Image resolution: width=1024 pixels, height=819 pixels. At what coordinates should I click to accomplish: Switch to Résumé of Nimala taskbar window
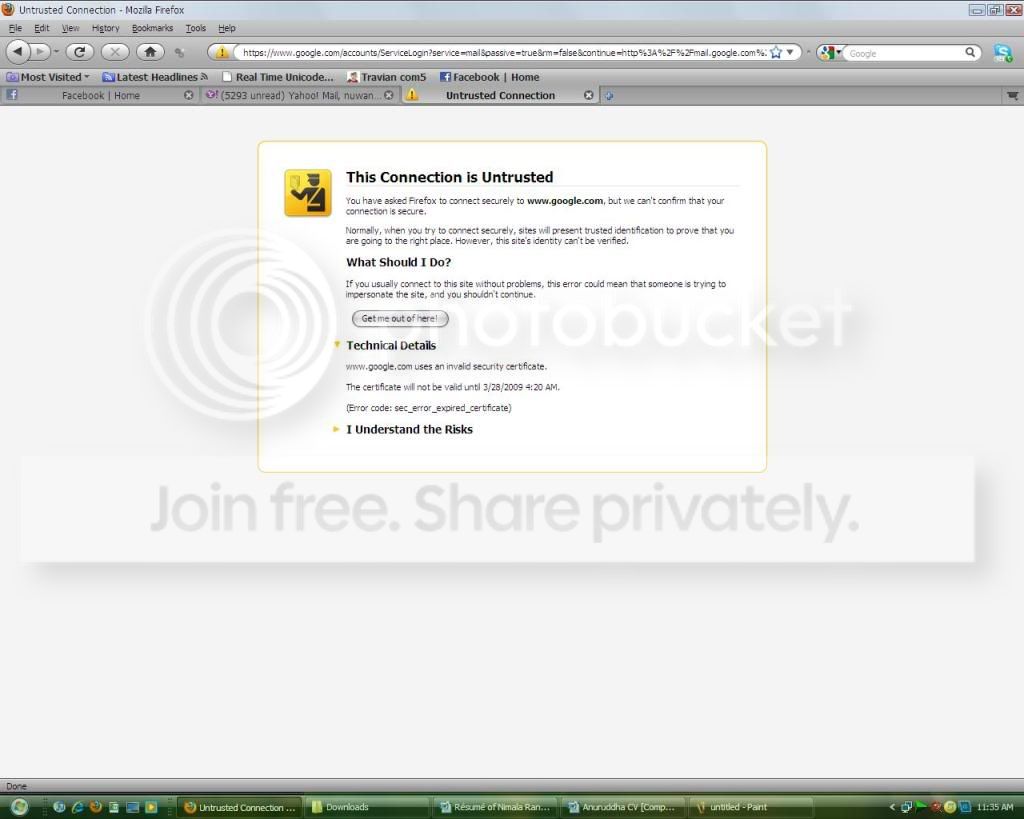(496, 807)
